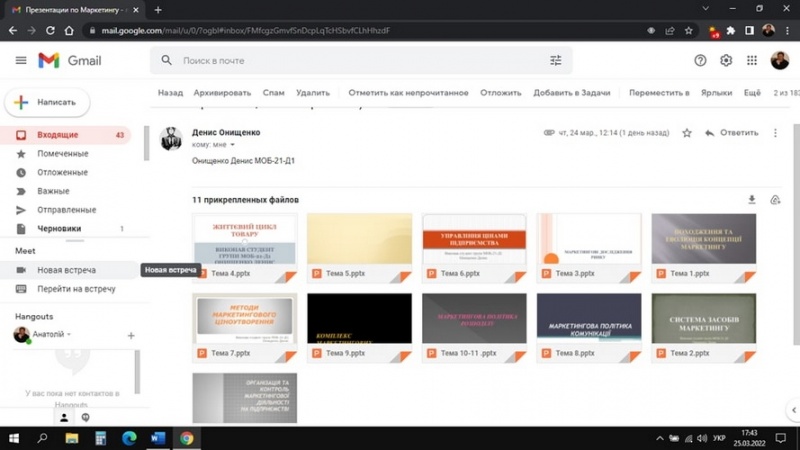This screenshot has height=450, width=800.
Task: Expand recipient details arrow next to 'кому: мне'
Action: tap(232, 145)
